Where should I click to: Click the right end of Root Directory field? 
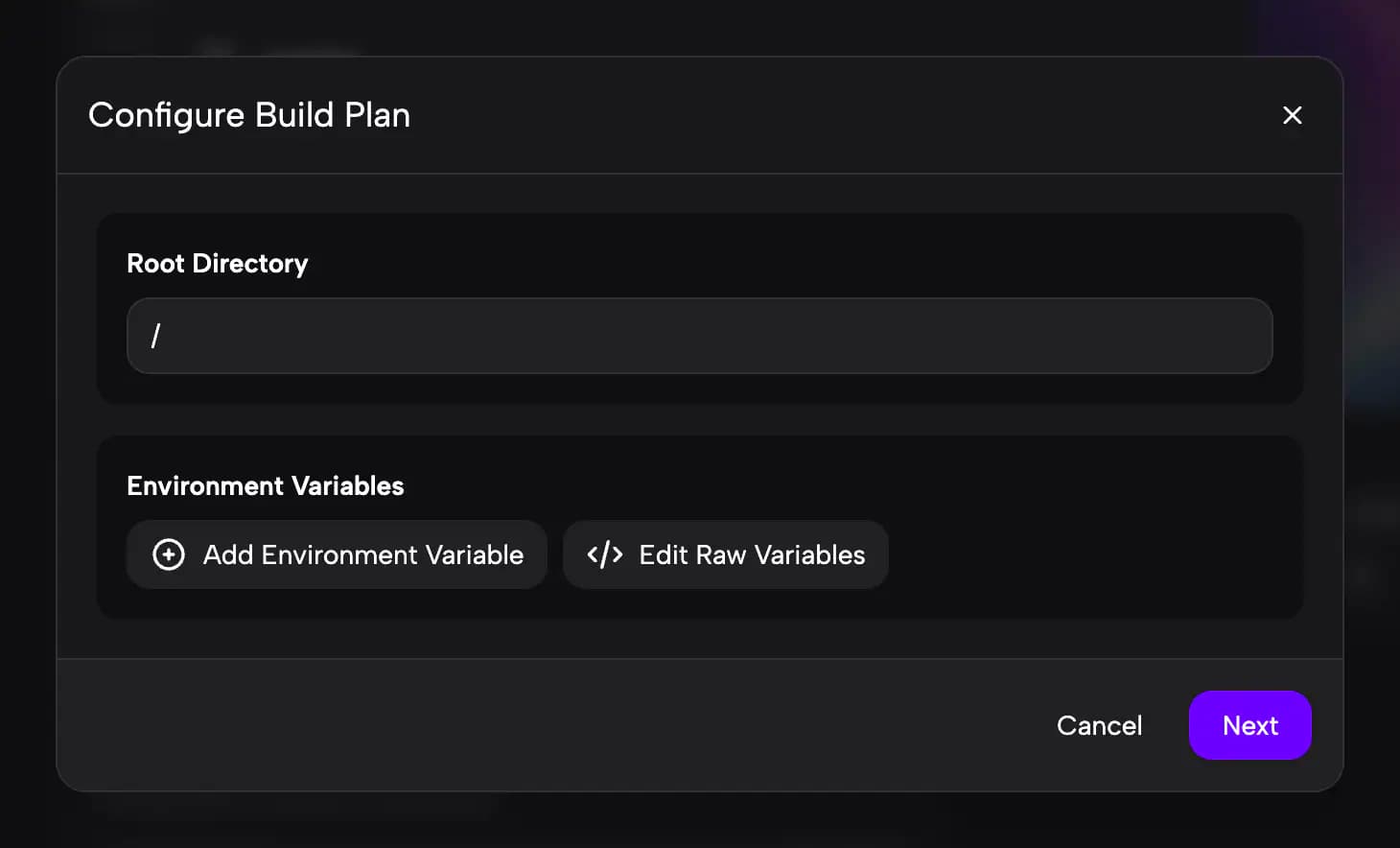1237,336
